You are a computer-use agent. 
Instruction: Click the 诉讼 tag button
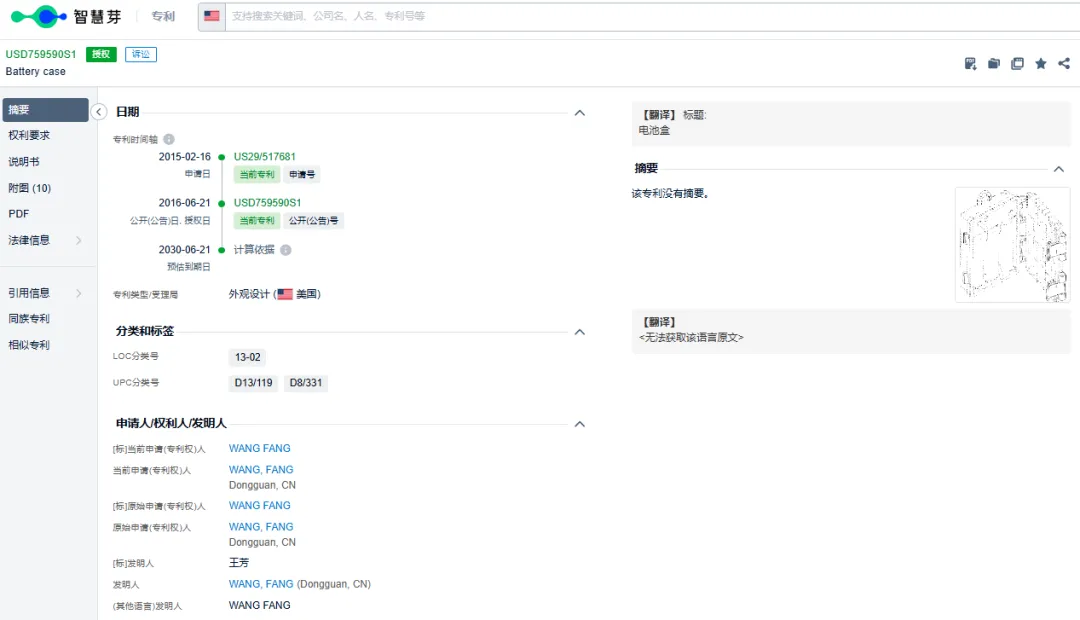(x=141, y=54)
